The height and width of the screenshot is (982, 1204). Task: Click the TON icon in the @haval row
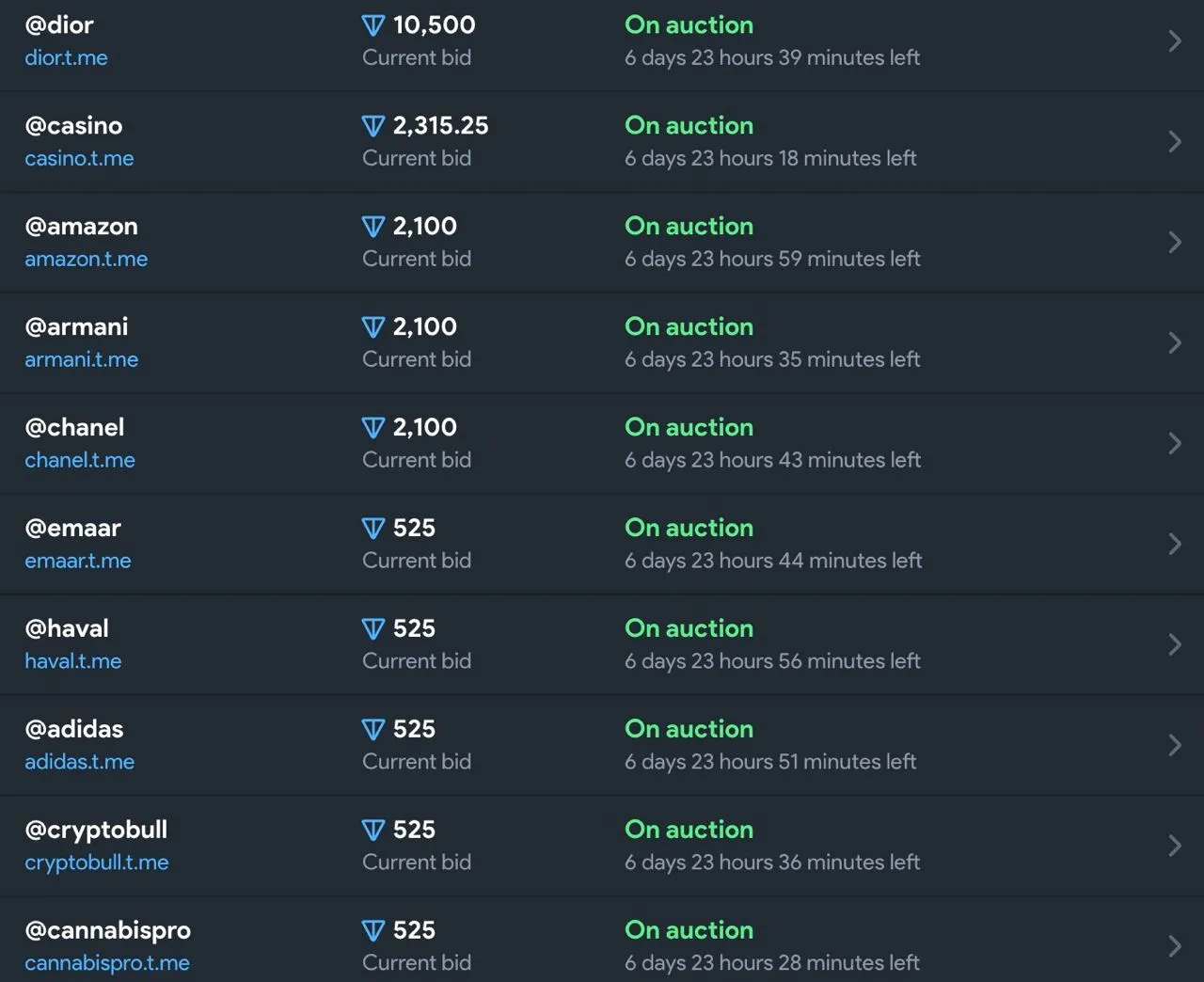373,629
